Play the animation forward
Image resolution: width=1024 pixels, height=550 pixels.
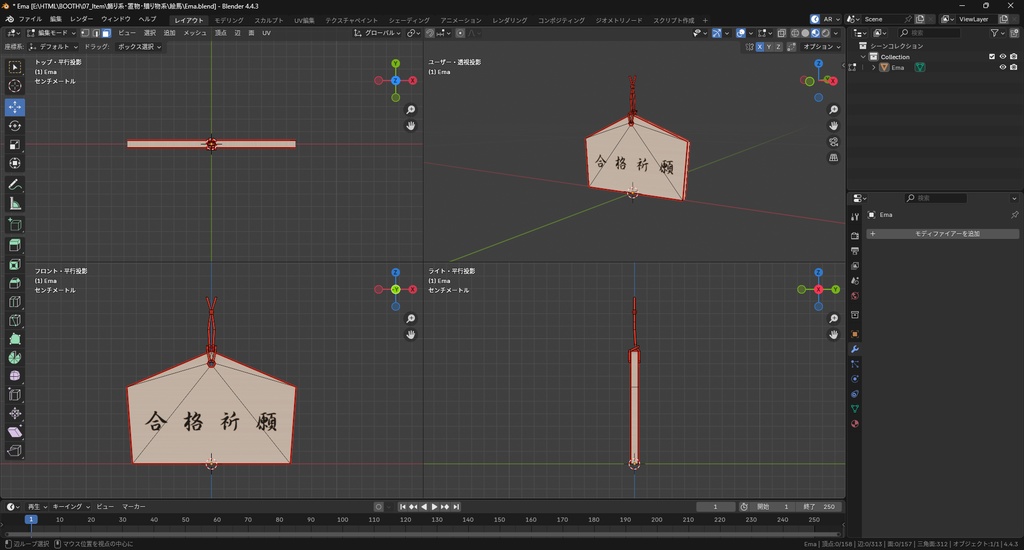tap(434, 507)
